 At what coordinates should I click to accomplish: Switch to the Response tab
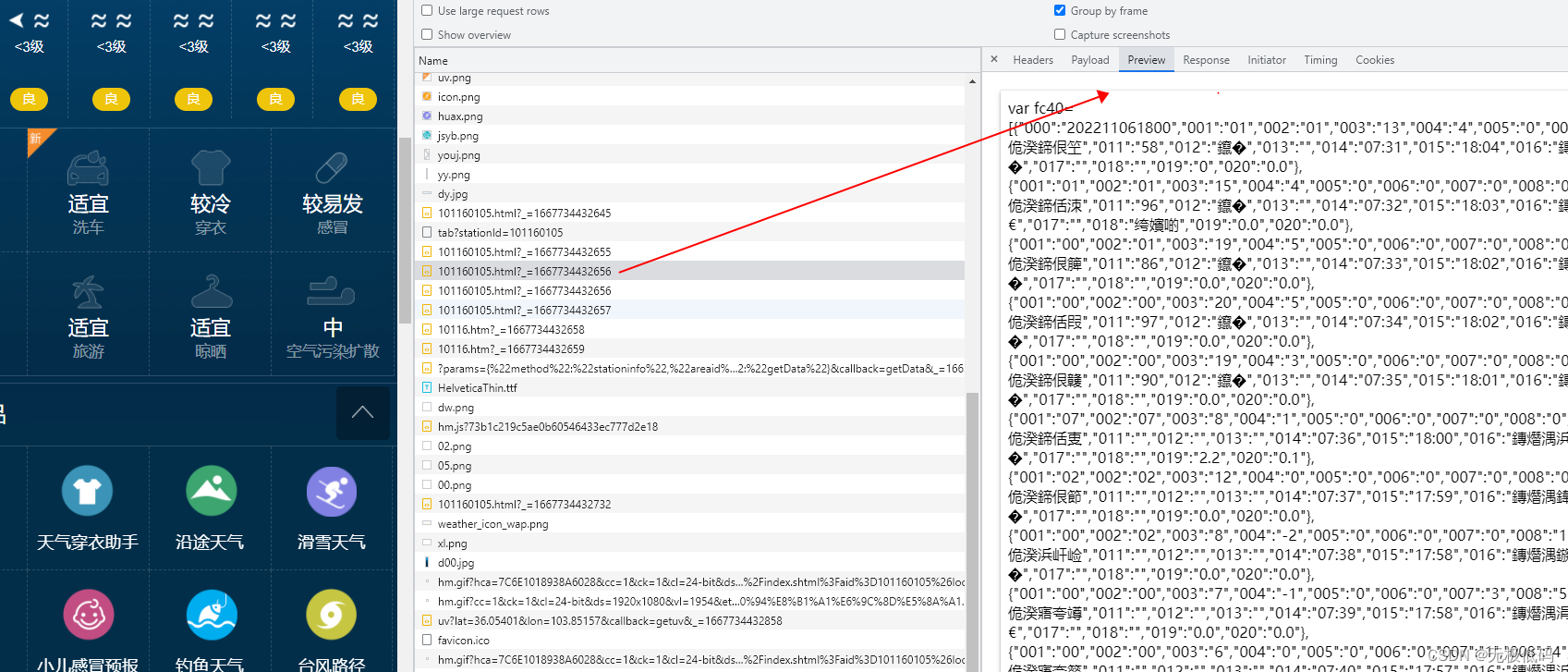[x=1207, y=60]
